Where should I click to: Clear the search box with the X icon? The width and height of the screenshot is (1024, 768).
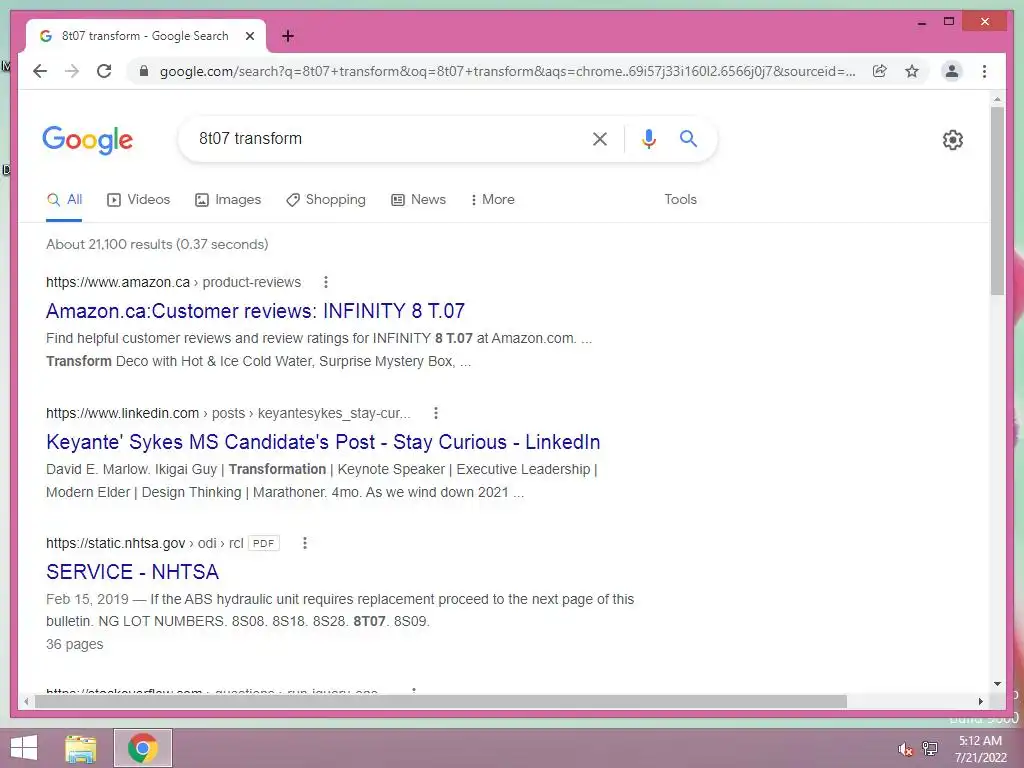point(600,138)
